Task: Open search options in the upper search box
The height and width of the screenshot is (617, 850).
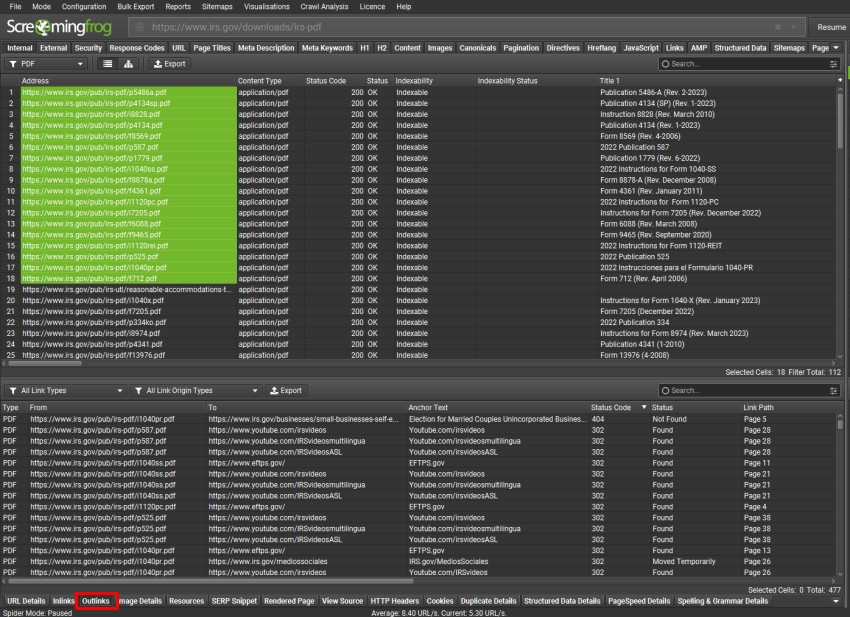Action: (833, 64)
